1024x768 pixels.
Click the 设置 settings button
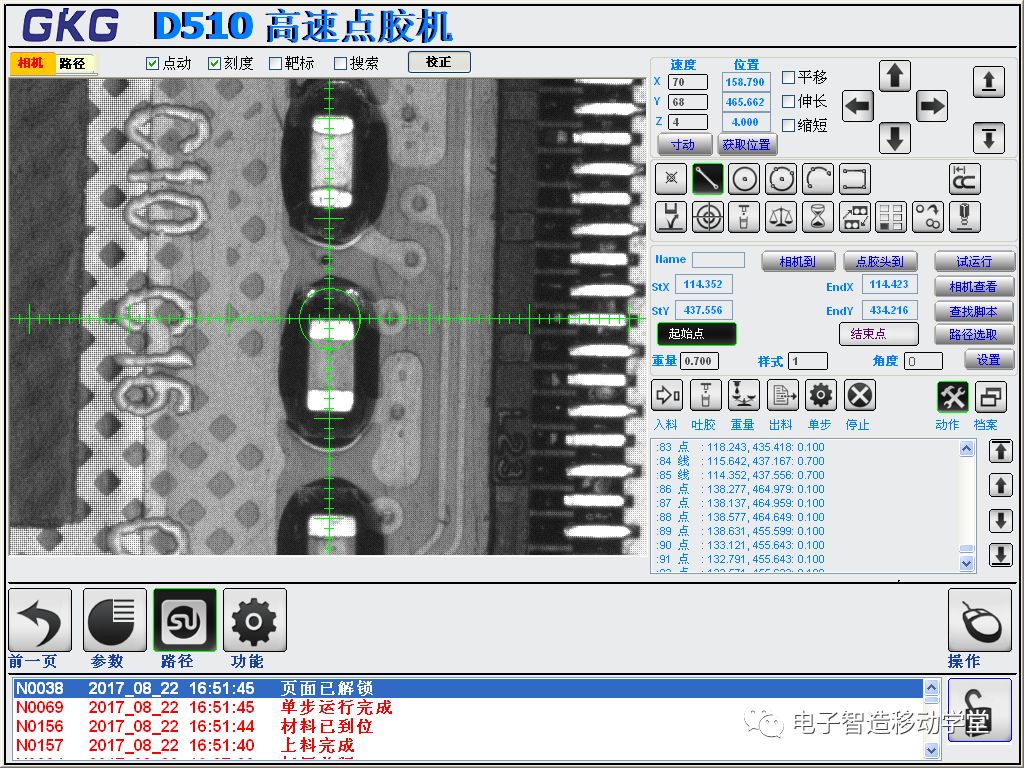(x=989, y=359)
